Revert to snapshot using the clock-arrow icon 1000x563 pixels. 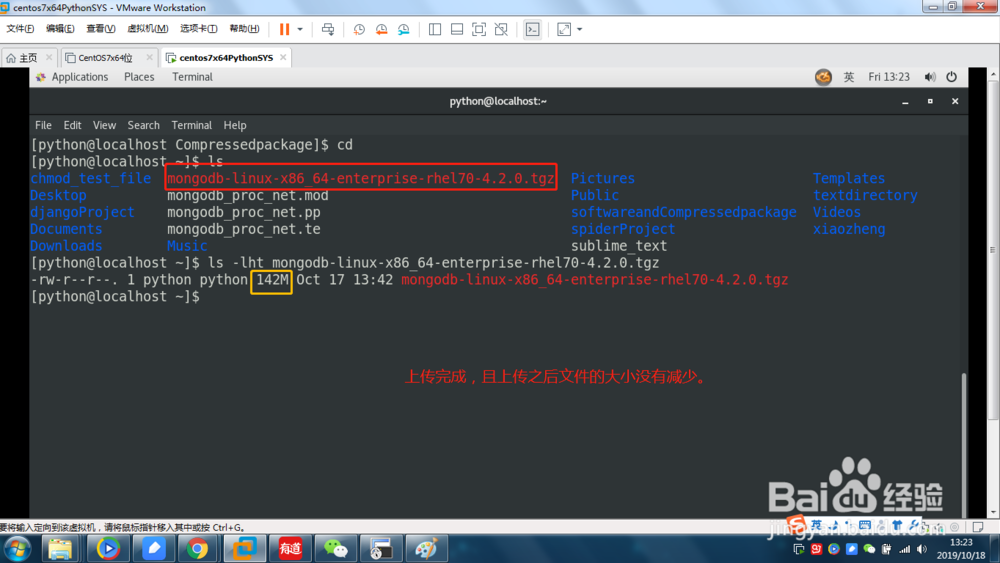[381, 29]
